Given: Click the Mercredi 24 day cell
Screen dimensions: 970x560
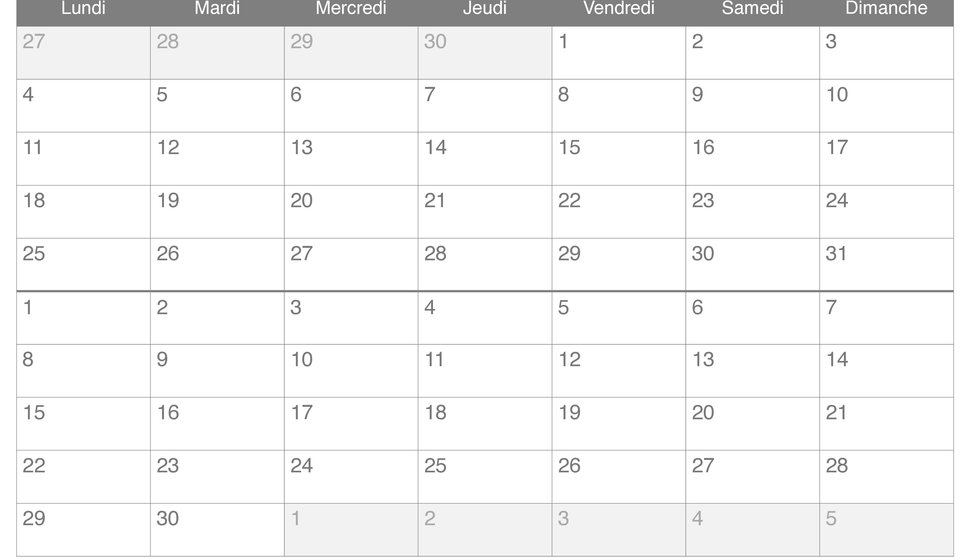Looking at the screenshot, I should (x=351, y=477).
